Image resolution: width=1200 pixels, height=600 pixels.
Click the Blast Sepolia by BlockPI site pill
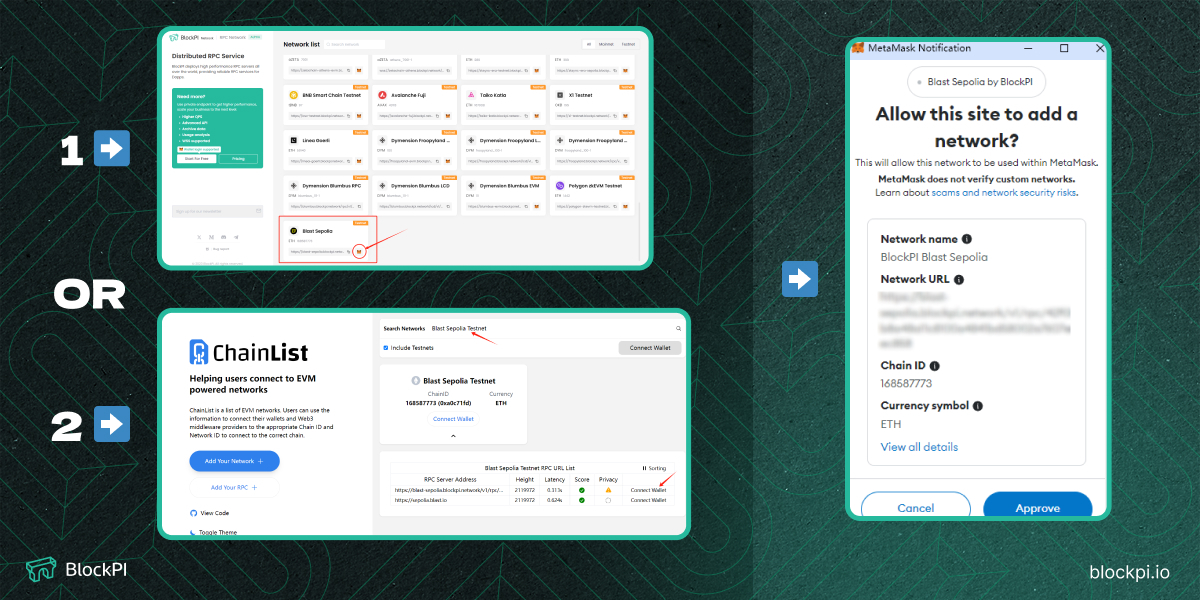coord(976,82)
